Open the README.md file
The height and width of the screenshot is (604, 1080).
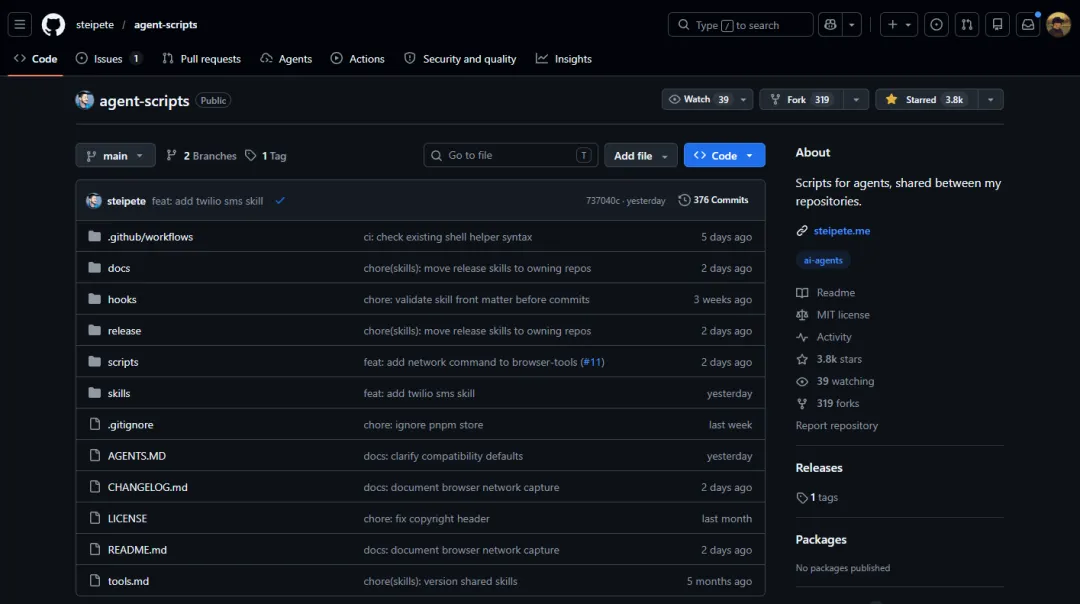pos(137,550)
